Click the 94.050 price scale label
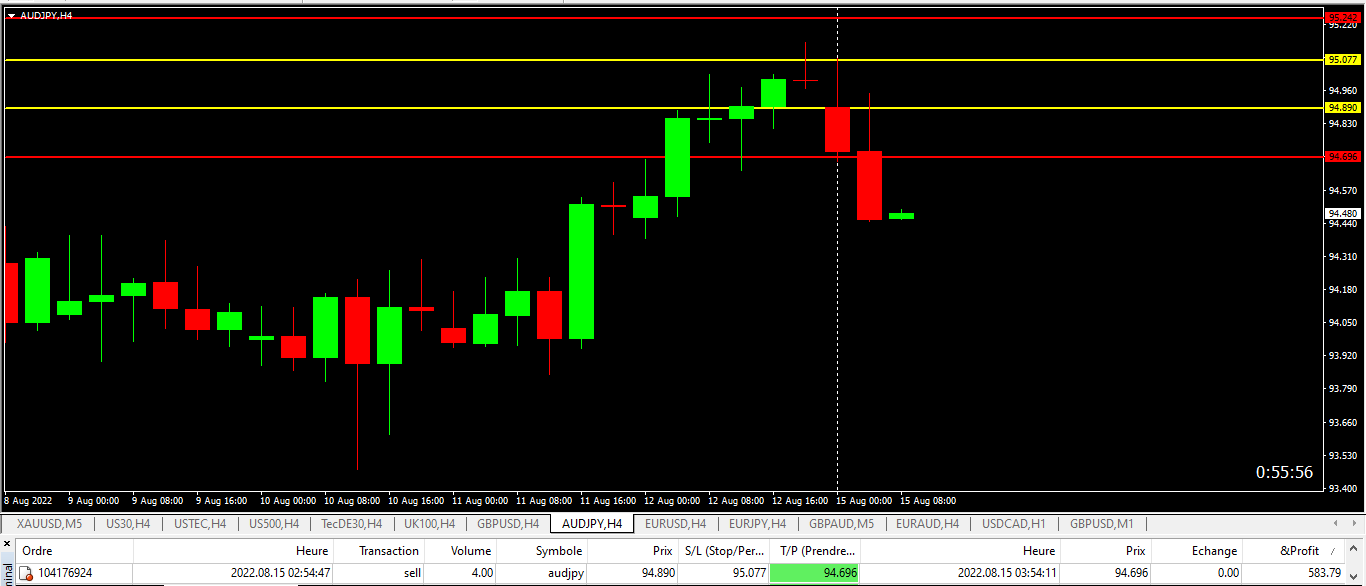The image size is (1366, 586). [1342, 322]
